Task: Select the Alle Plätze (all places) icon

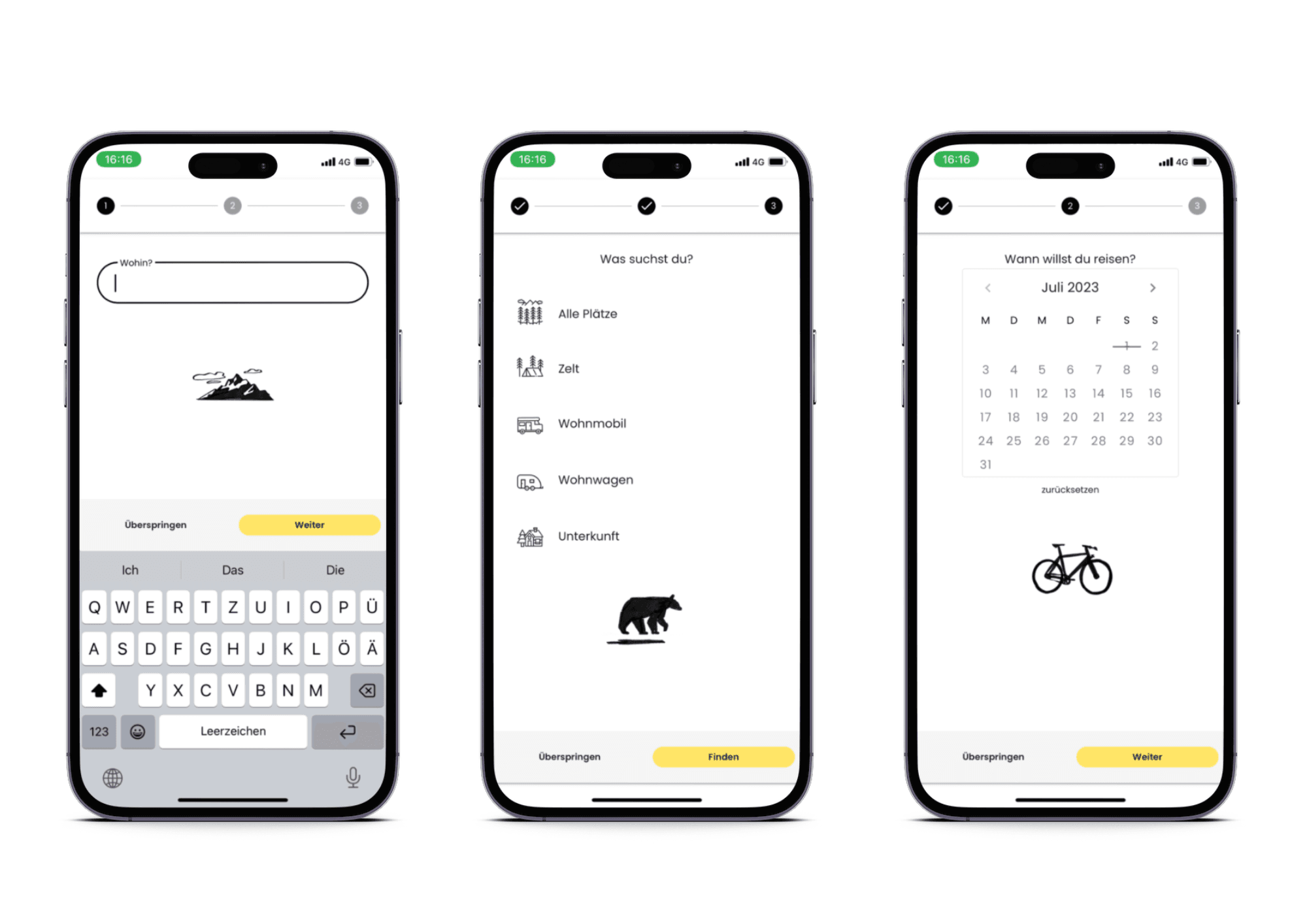Action: [529, 312]
